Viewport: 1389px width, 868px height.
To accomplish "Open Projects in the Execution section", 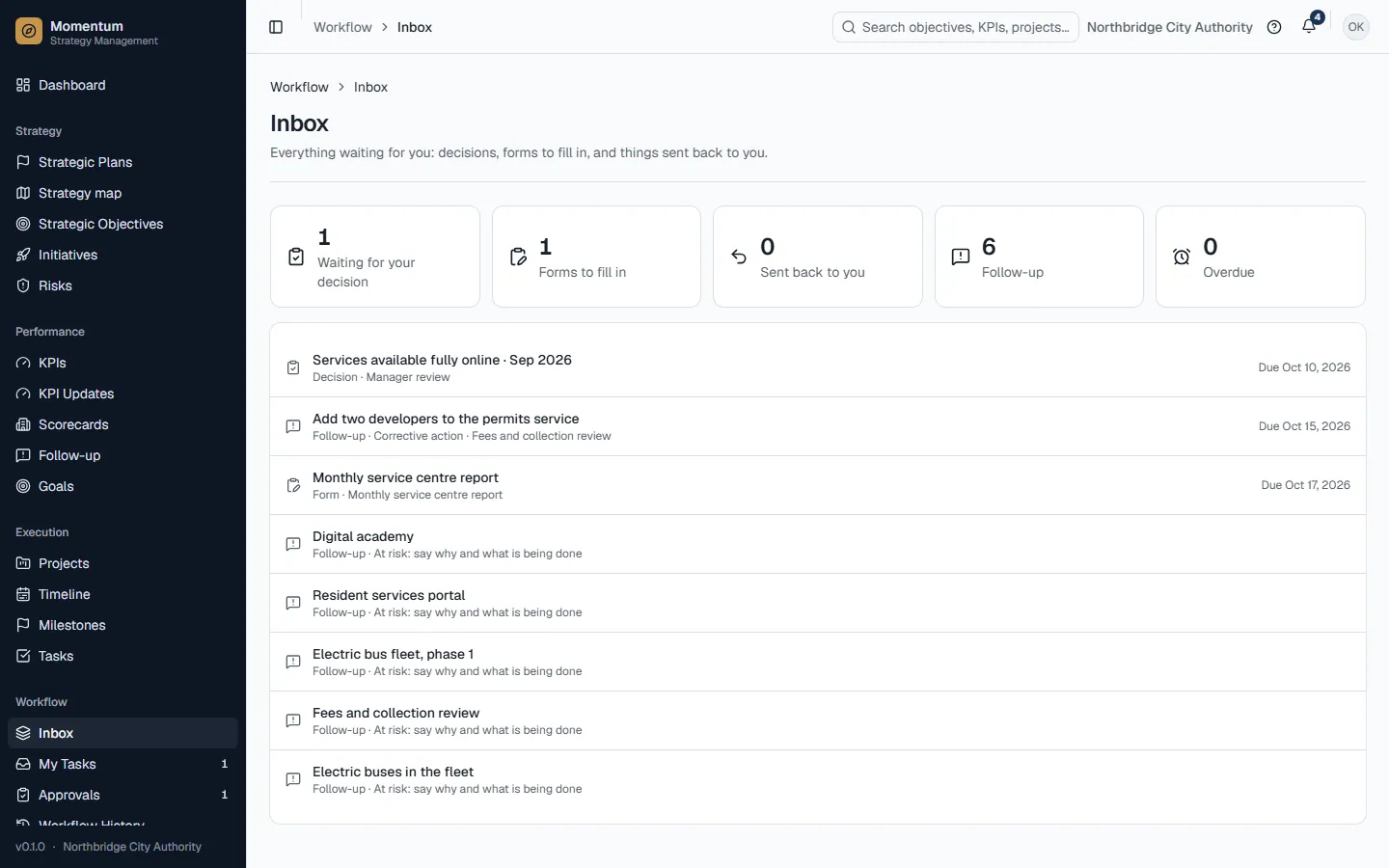I will (123, 563).
